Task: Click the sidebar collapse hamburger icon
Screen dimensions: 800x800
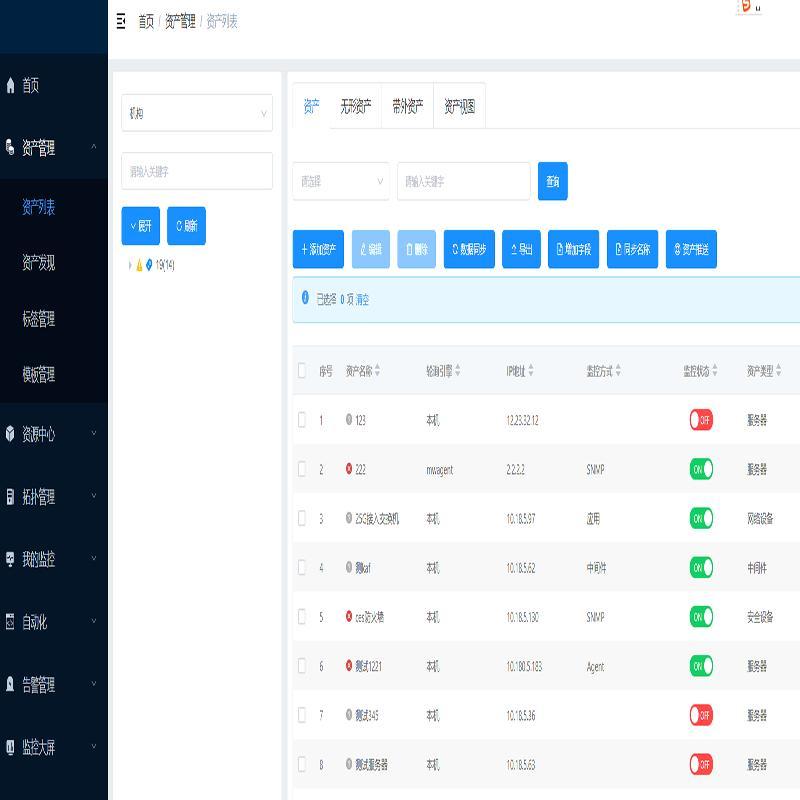Action: pos(121,21)
